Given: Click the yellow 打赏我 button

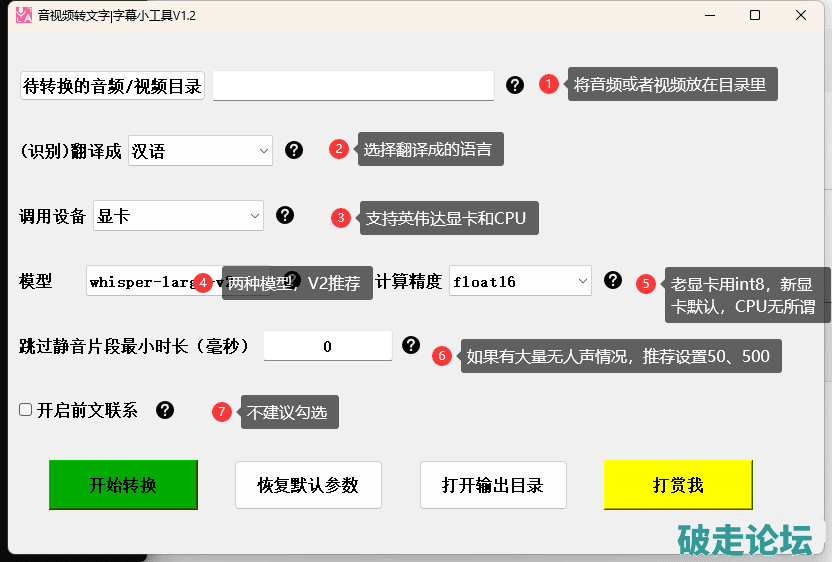Looking at the screenshot, I should click(x=677, y=485).
